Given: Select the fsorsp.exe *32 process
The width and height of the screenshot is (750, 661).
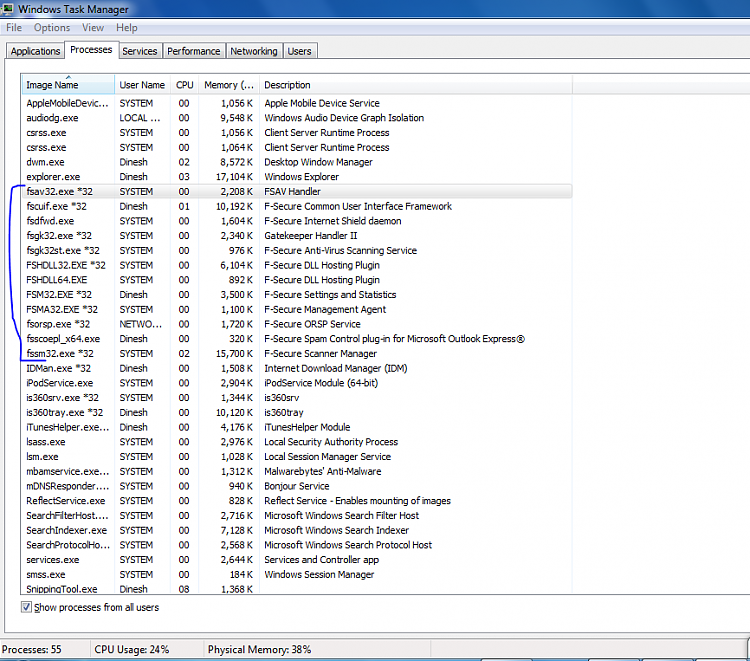Looking at the screenshot, I should click(297, 324).
